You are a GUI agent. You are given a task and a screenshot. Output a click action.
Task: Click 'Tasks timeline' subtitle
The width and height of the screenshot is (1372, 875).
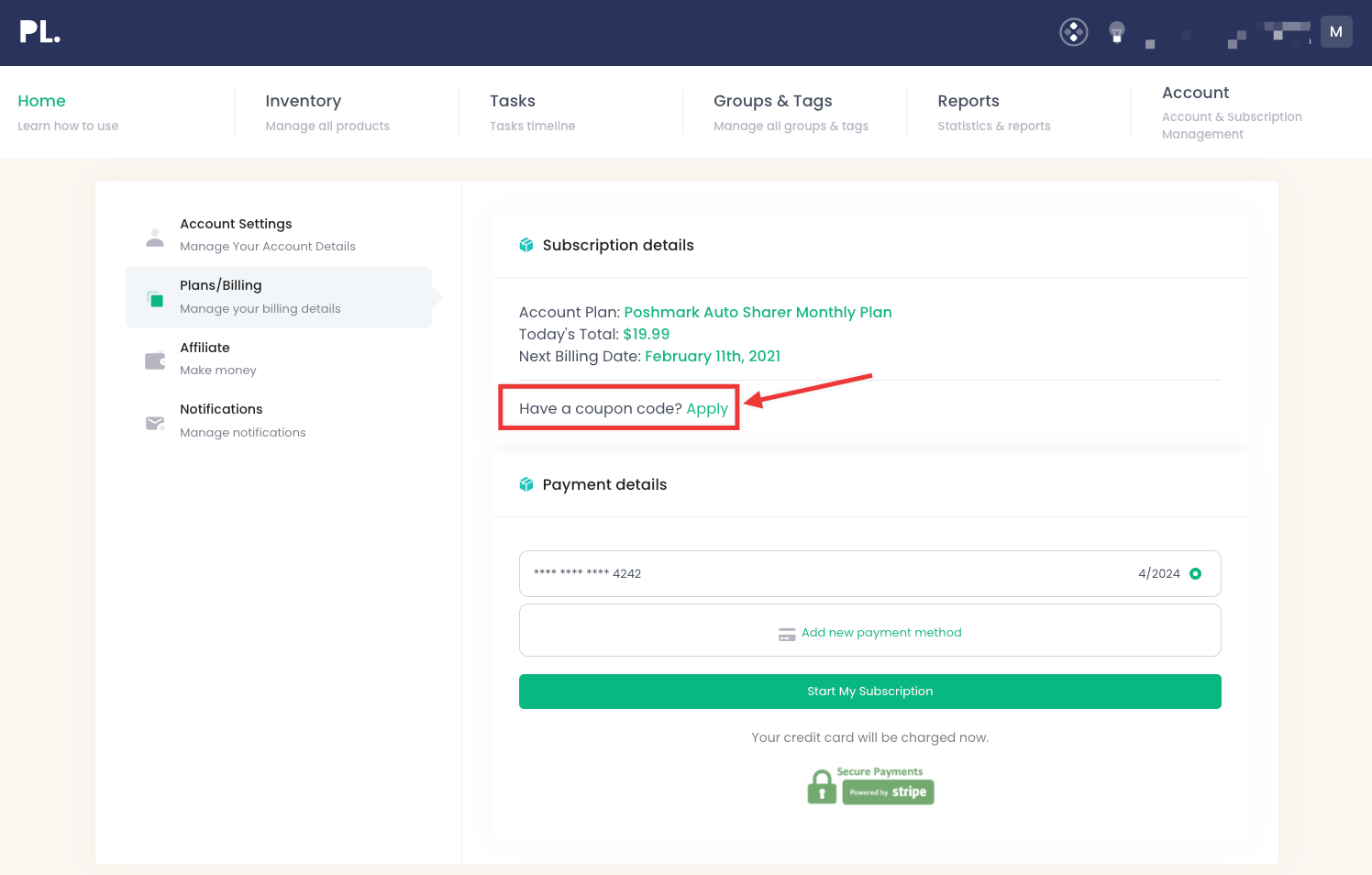click(x=532, y=126)
